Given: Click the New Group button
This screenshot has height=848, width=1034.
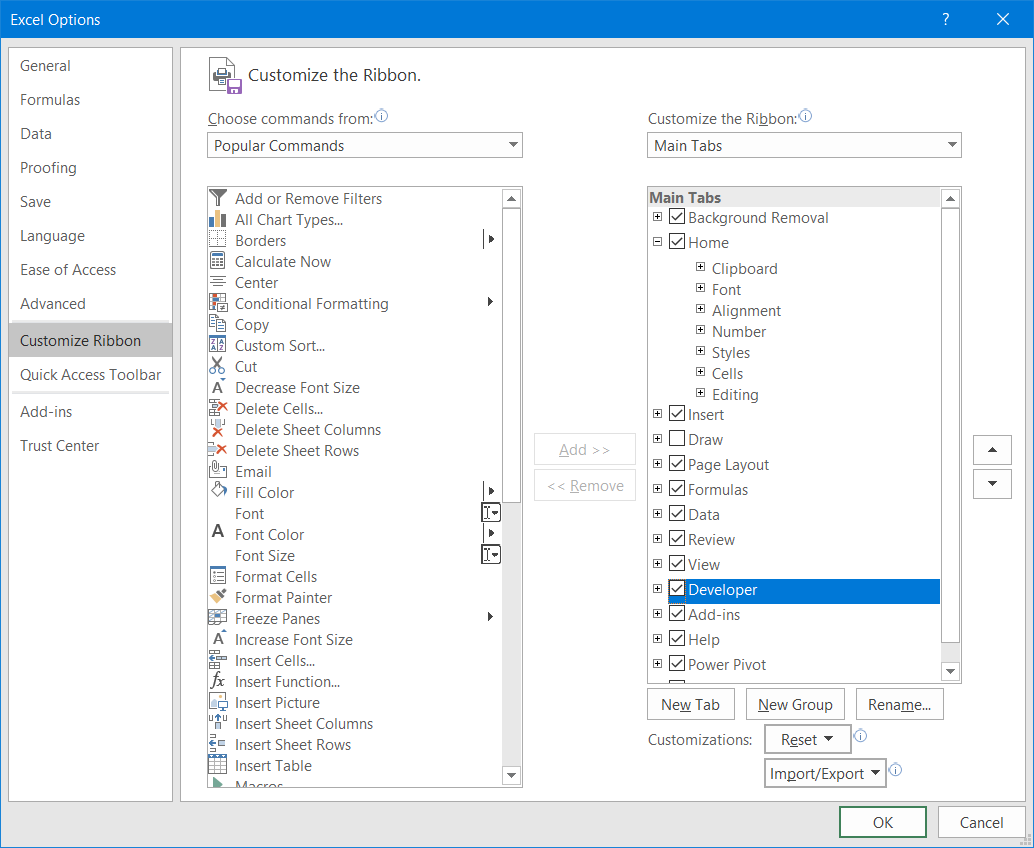Looking at the screenshot, I should tap(795, 704).
